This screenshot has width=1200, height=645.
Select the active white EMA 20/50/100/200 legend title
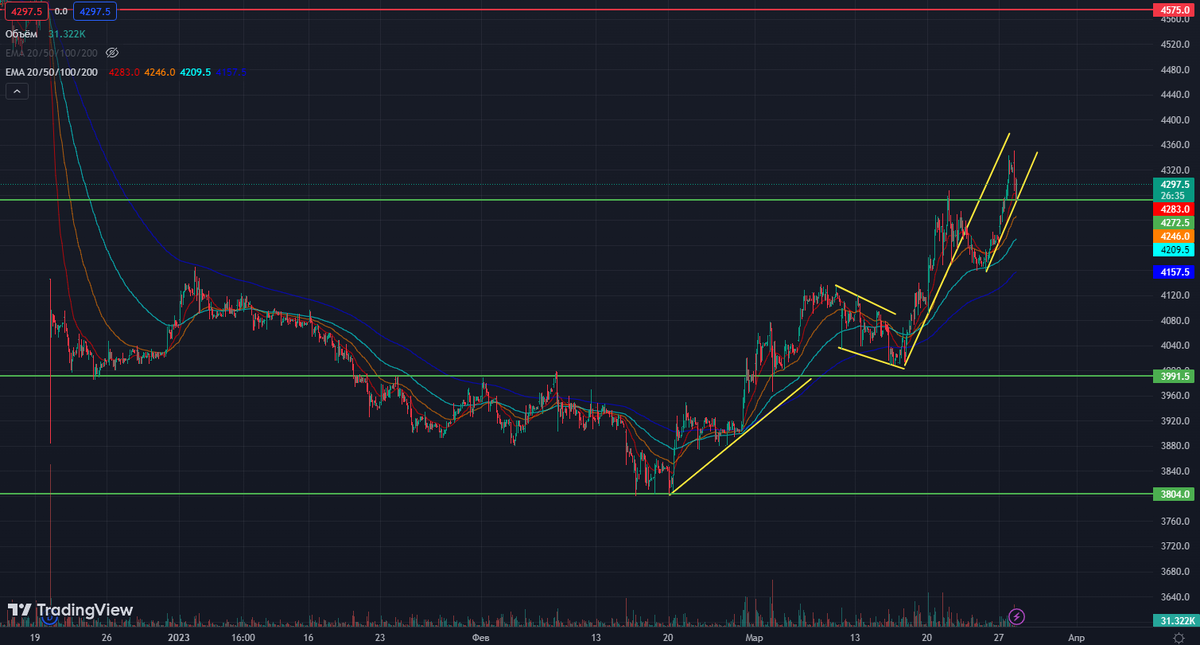pos(51,72)
